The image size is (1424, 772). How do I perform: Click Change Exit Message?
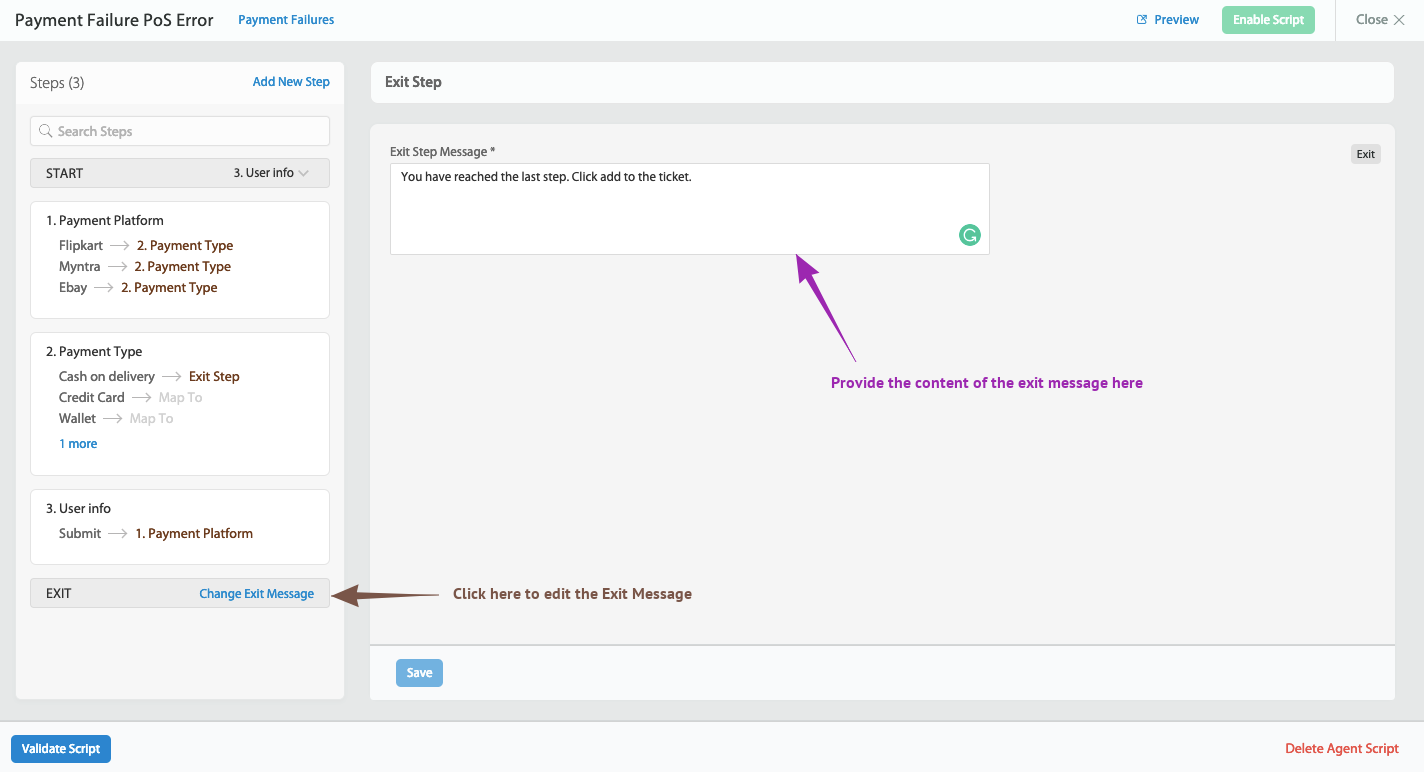point(257,593)
